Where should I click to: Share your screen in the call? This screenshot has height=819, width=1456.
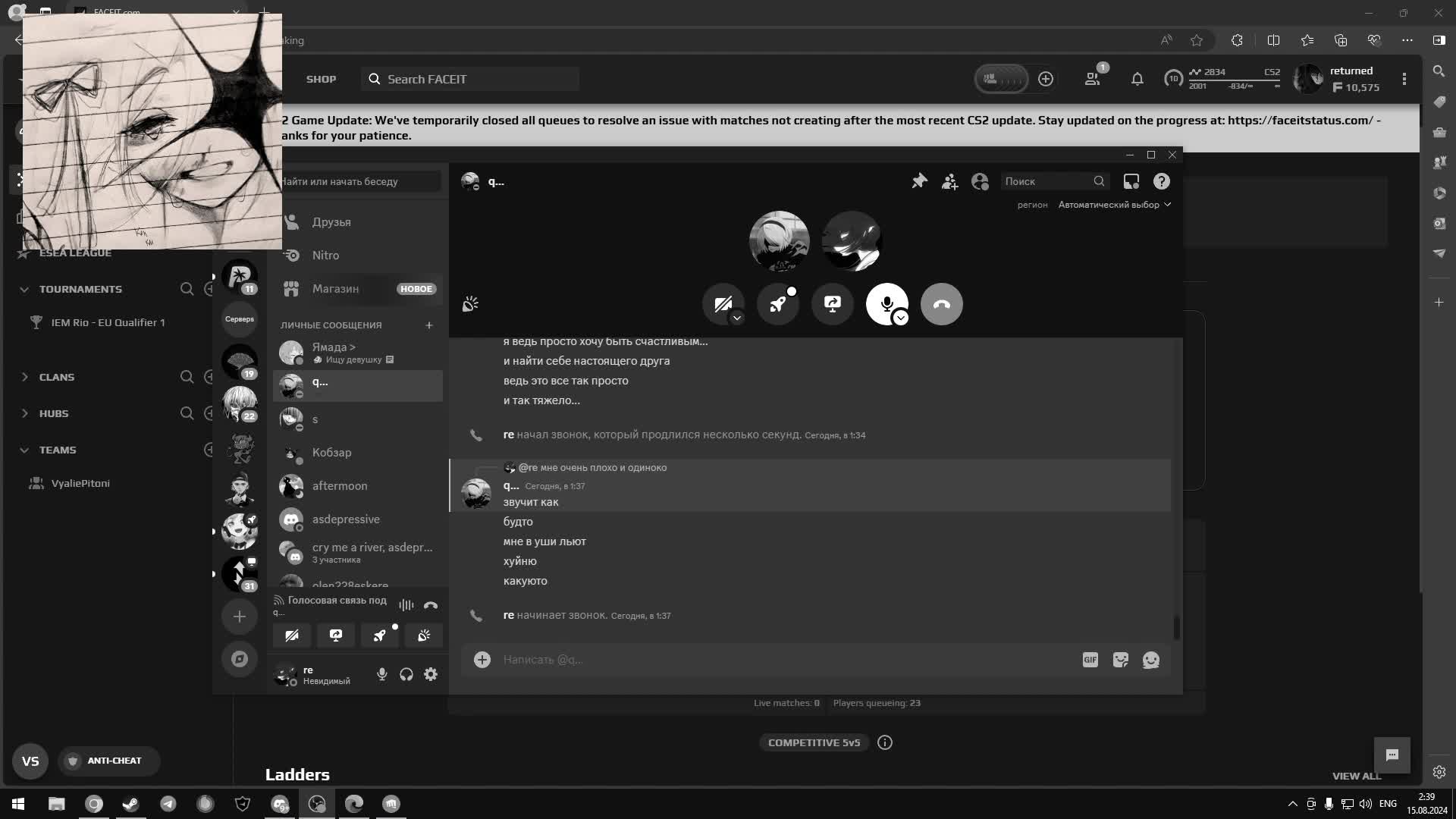(833, 304)
